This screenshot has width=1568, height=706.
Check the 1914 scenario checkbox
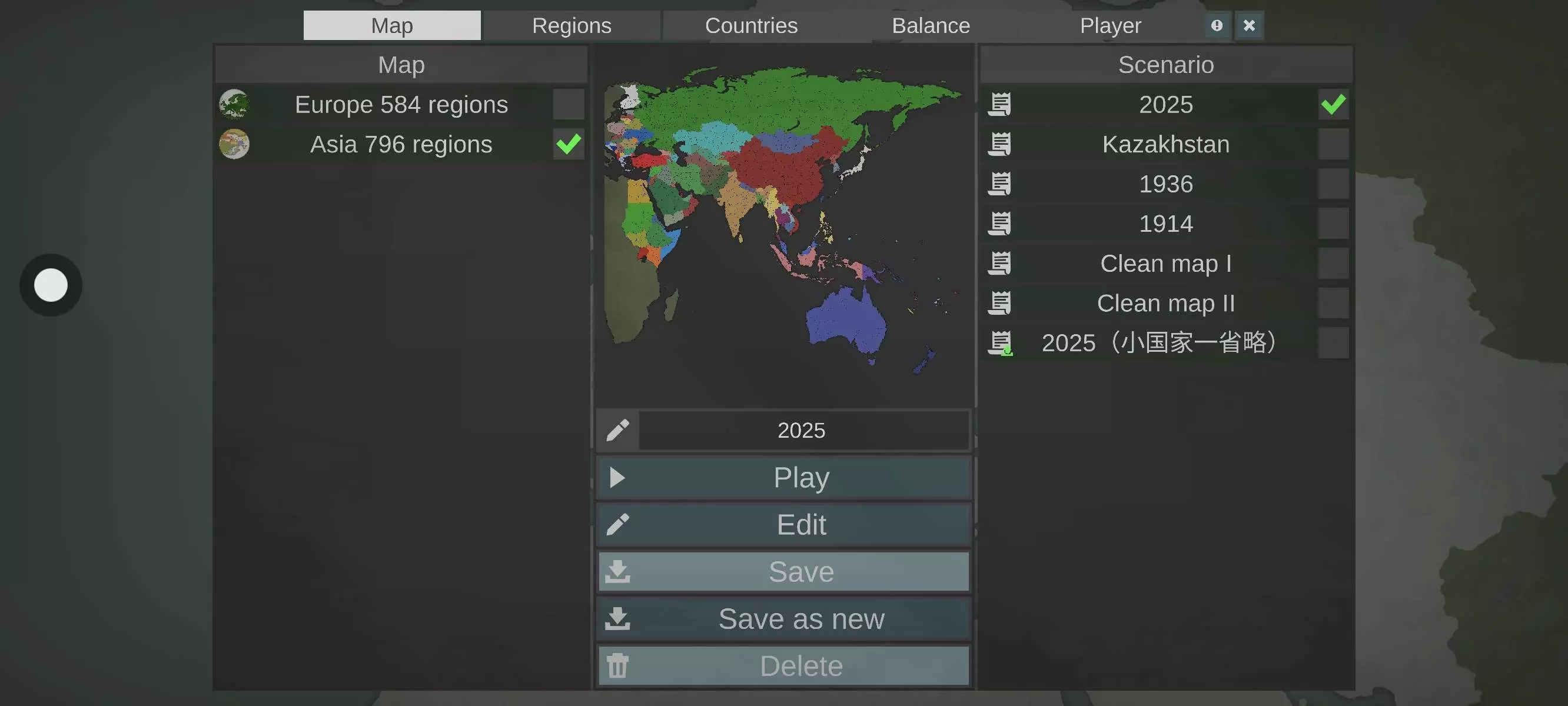[x=1333, y=224]
